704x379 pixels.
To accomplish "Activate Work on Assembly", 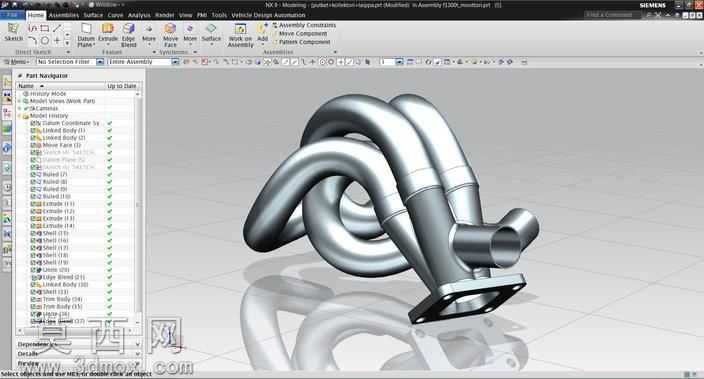I will coord(241,35).
